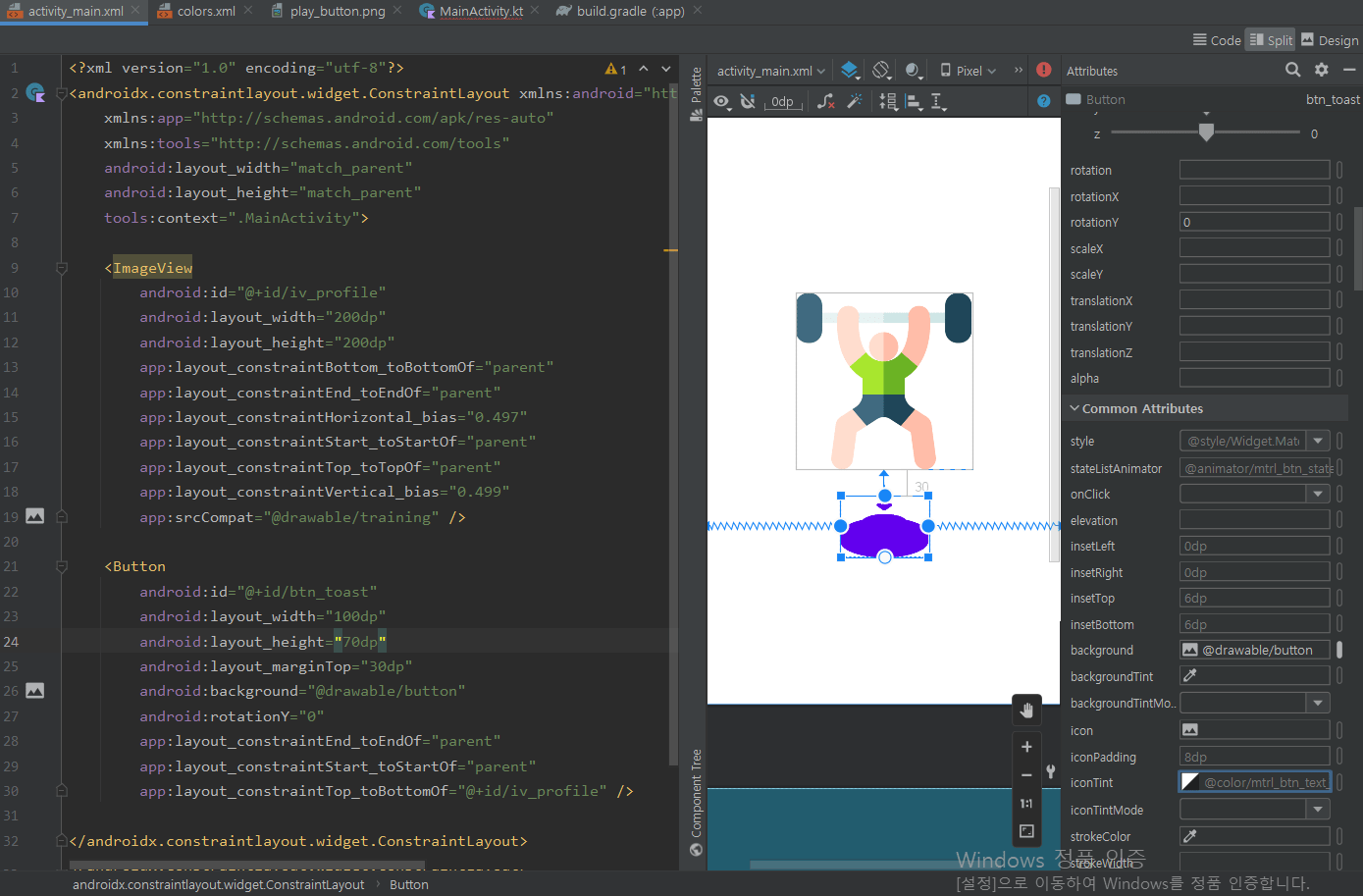
Task: Open the orientation rotation icon in design toolbar
Action: [881, 70]
